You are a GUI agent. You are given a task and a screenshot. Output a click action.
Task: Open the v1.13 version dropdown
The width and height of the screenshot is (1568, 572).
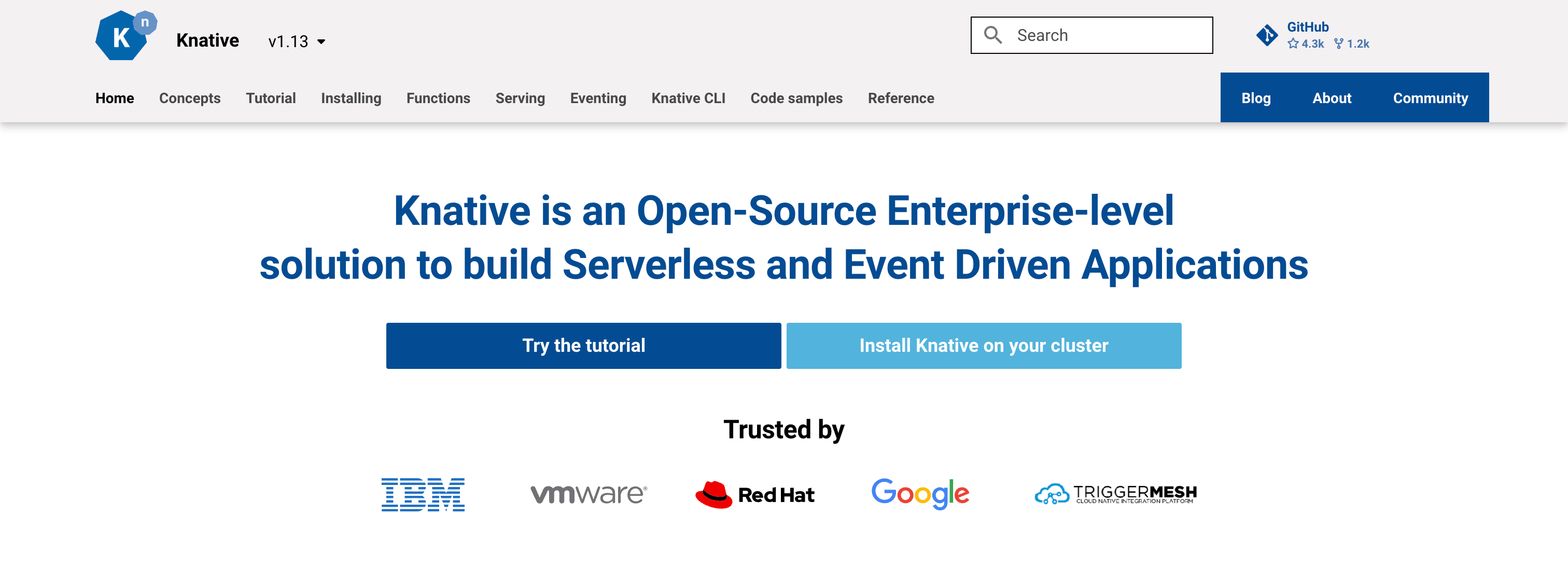pos(297,41)
